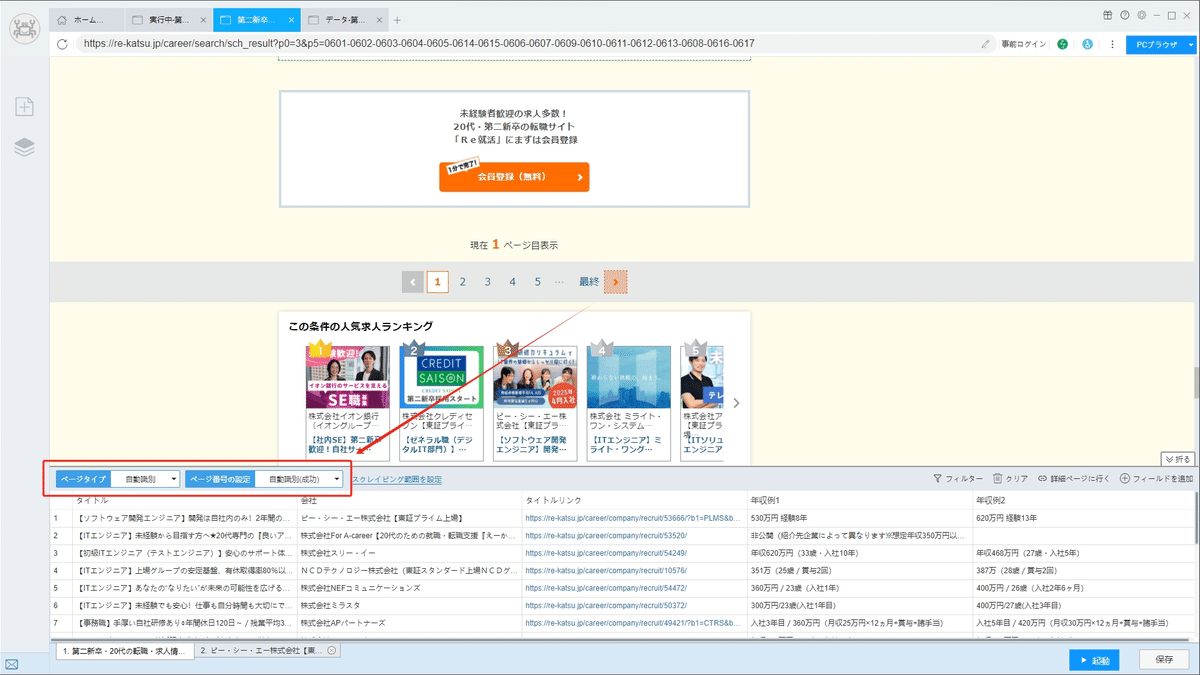The width and height of the screenshot is (1200, 675).
Task: Close the 実行中 tab with its X
Action: pyautogui.click(x=203, y=20)
